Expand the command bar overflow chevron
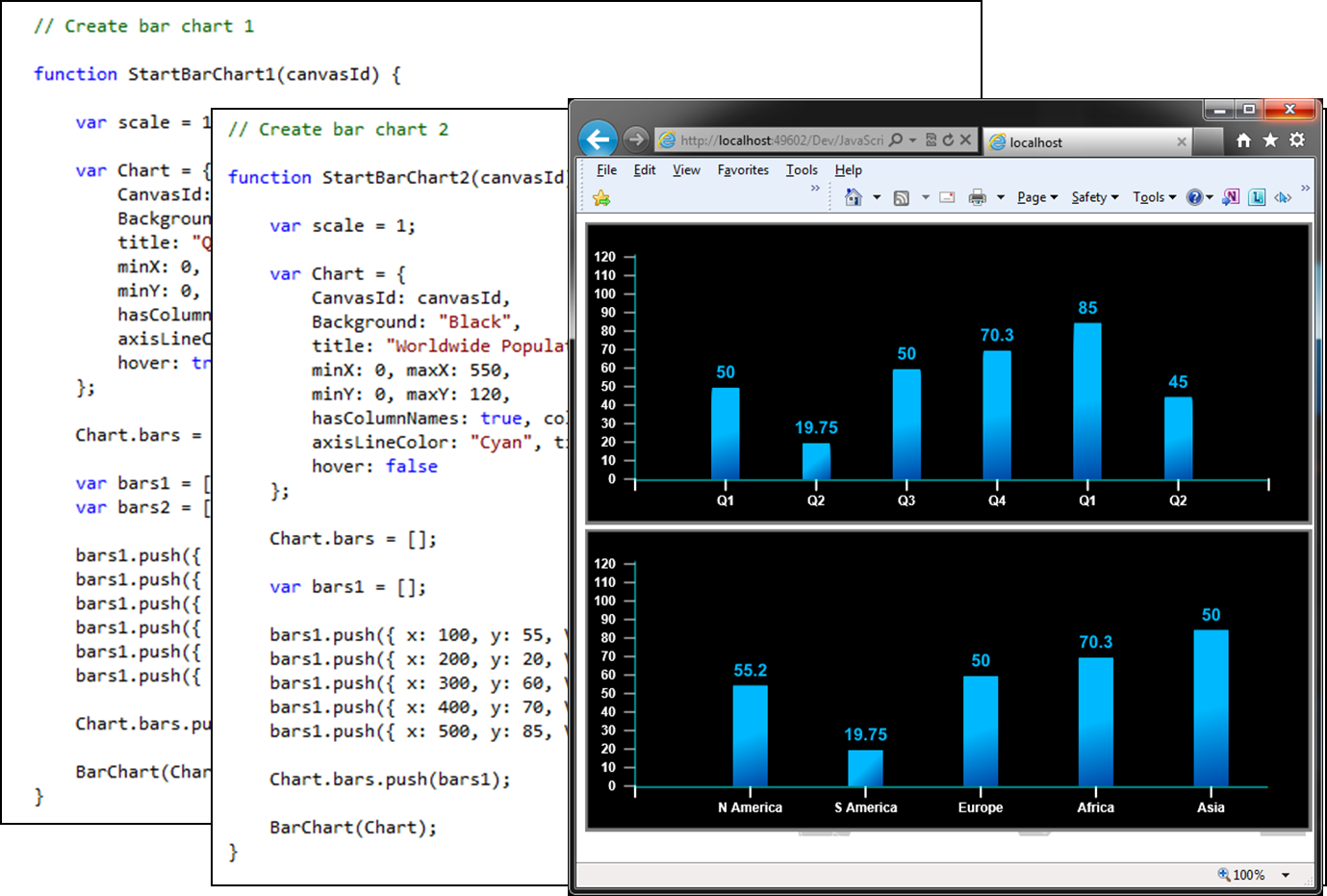Viewport: 1327px width, 896px height. pos(1305,188)
